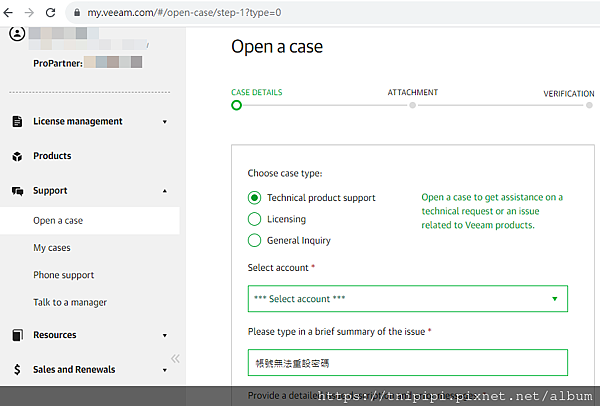
Task: Expand the Resources section arrow
Action: (165, 336)
